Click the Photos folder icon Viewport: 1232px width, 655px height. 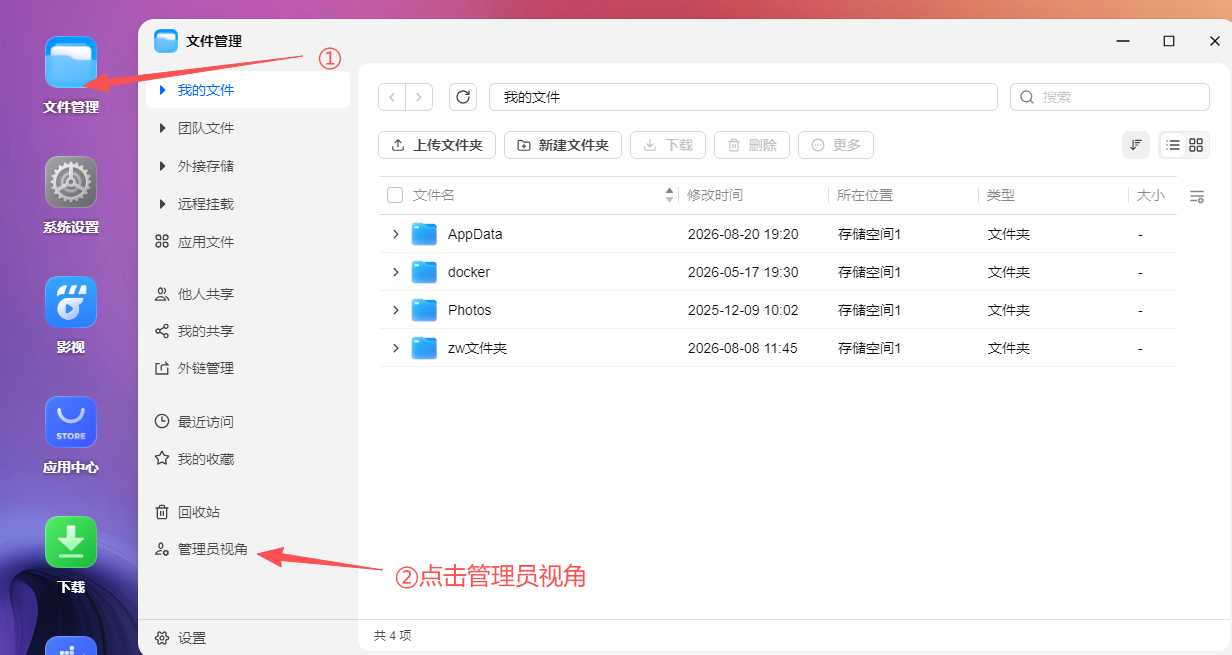[x=425, y=310]
